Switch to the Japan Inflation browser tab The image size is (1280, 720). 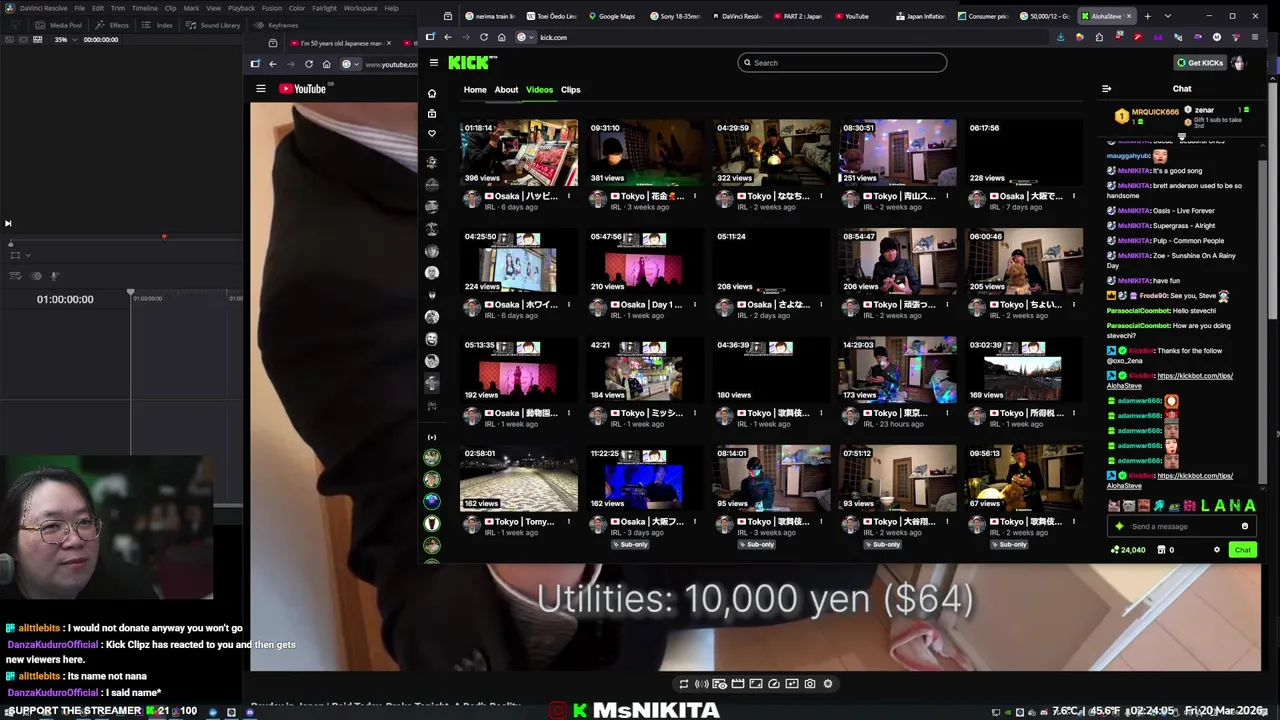coord(920,16)
